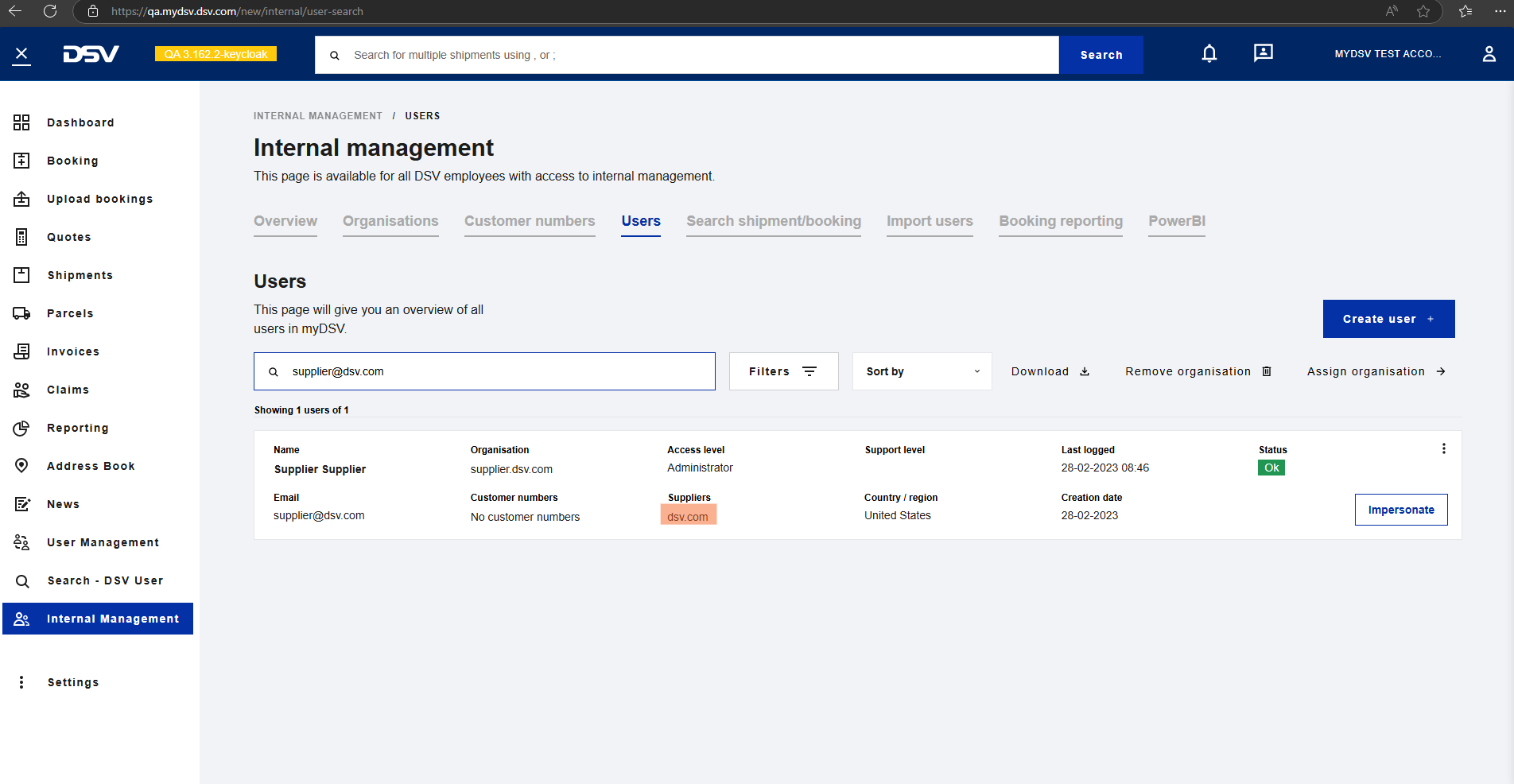
Task: Open Settings in the sidebar
Action: point(73,682)
